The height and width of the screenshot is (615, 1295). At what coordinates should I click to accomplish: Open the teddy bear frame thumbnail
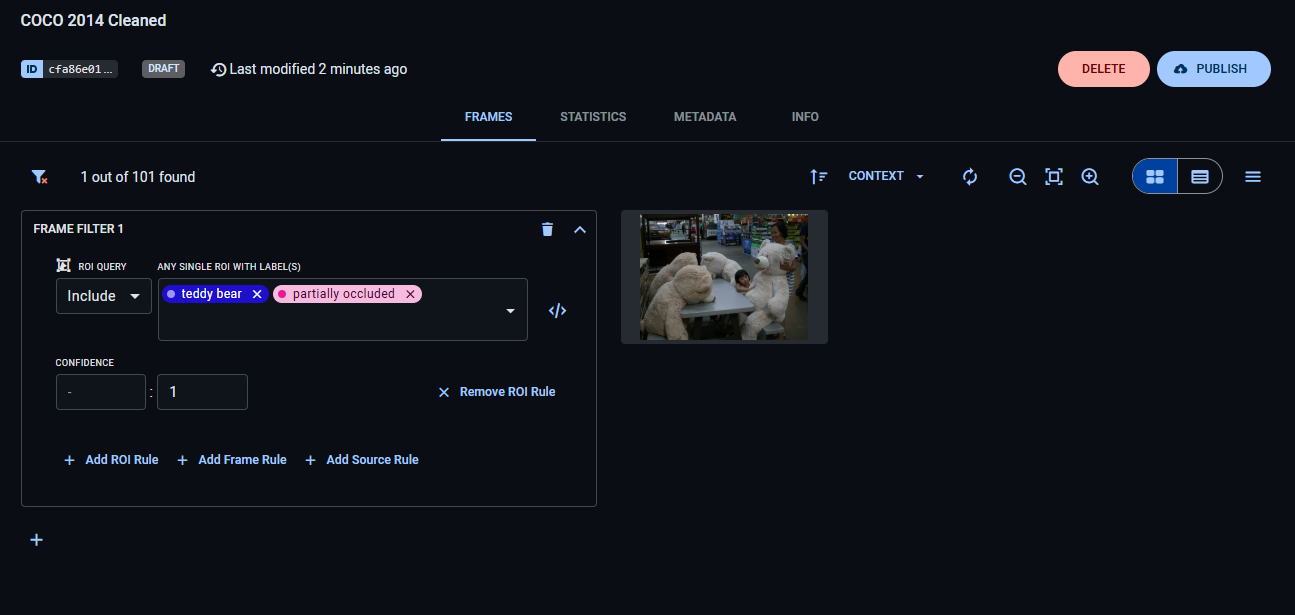(724, 277)
